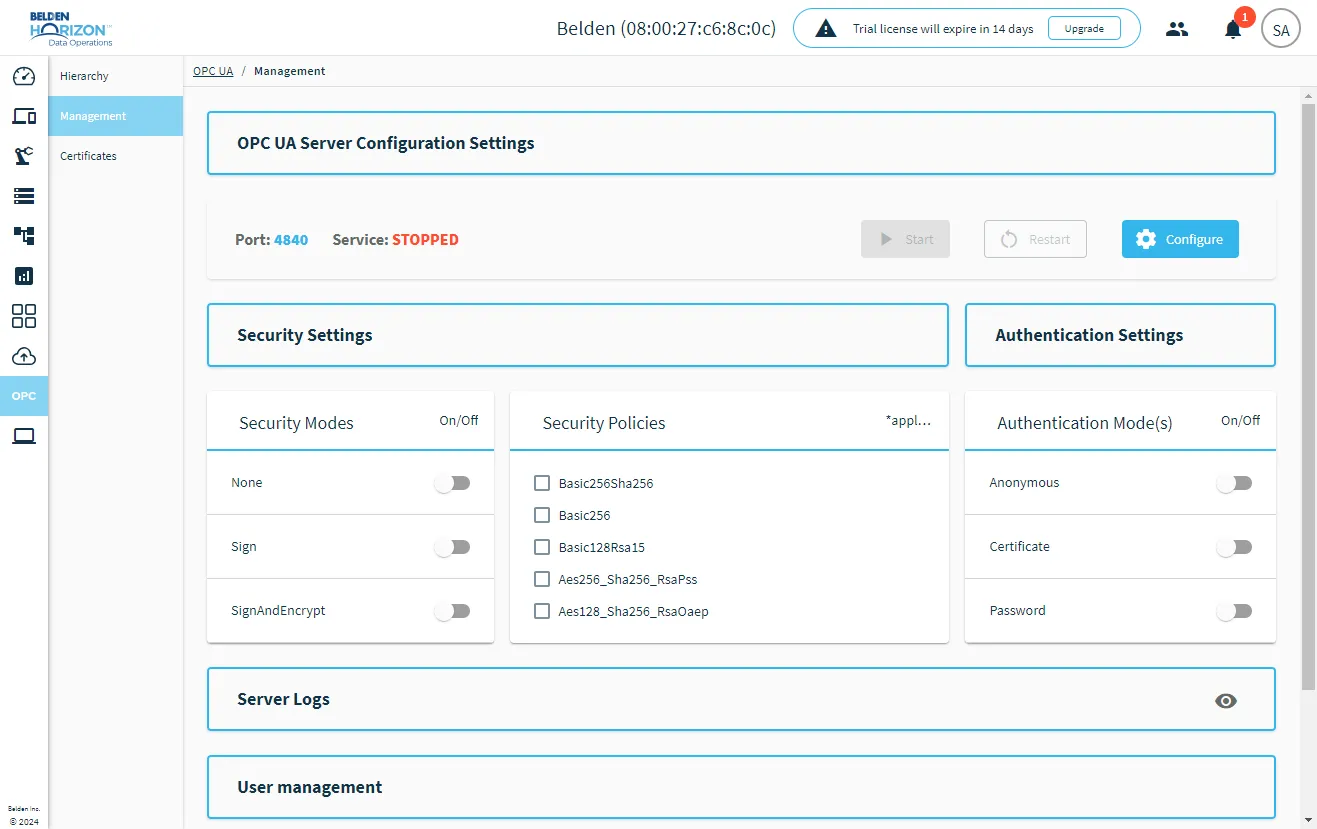Check the Aes128_Sha256_RsaOaep policy checkbox
Image resolution: width=1317 pixels, height=829 pixels.
(x=542, y=611)
